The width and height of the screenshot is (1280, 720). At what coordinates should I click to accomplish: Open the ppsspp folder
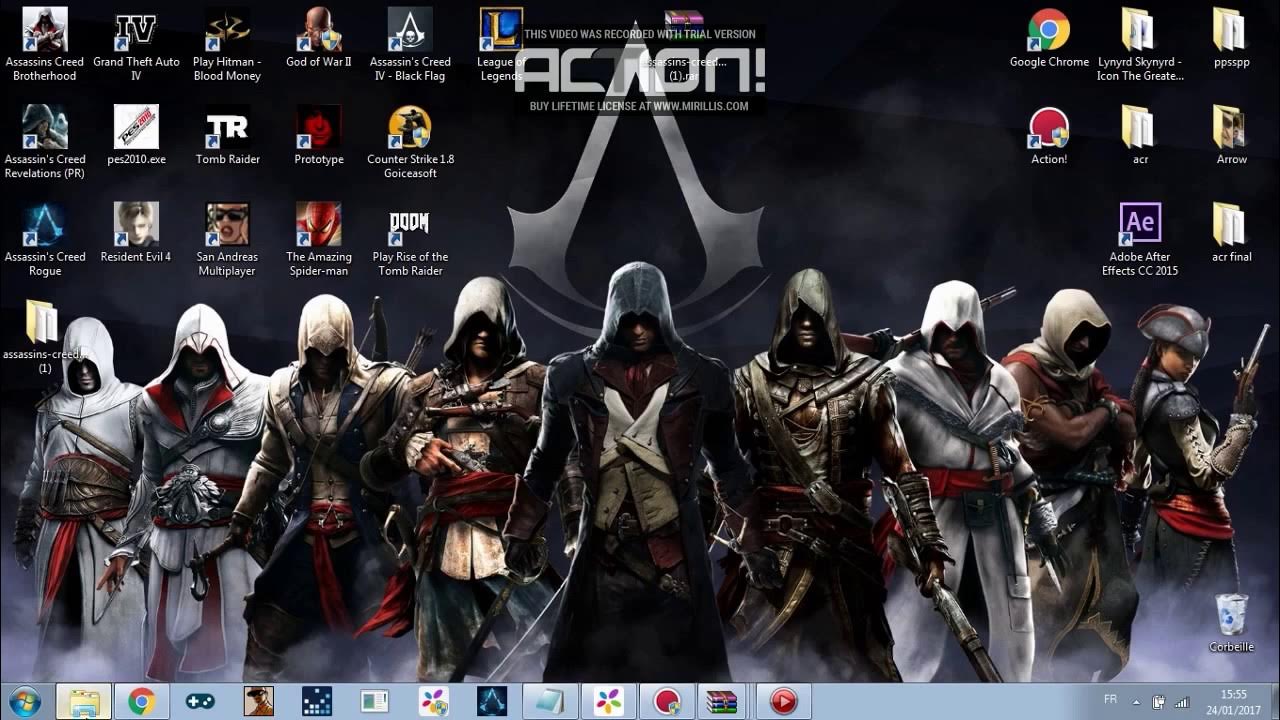tap(1231, 40)
